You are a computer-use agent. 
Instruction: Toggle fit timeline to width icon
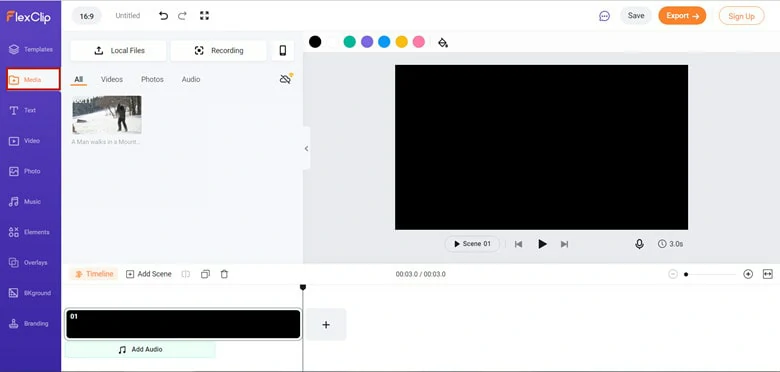(768, 274)
